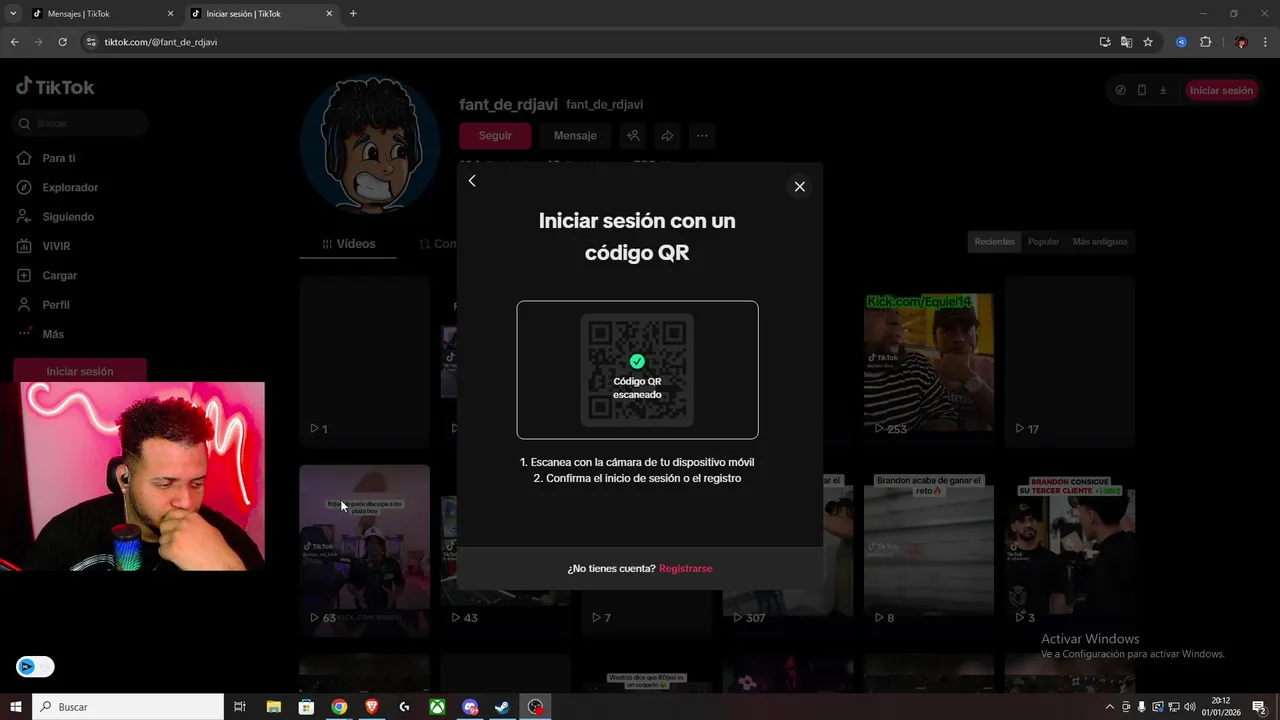Open Chrome three-dots menu
The width and height of the screenshot is (1280, 720).
coord(1265,42)
